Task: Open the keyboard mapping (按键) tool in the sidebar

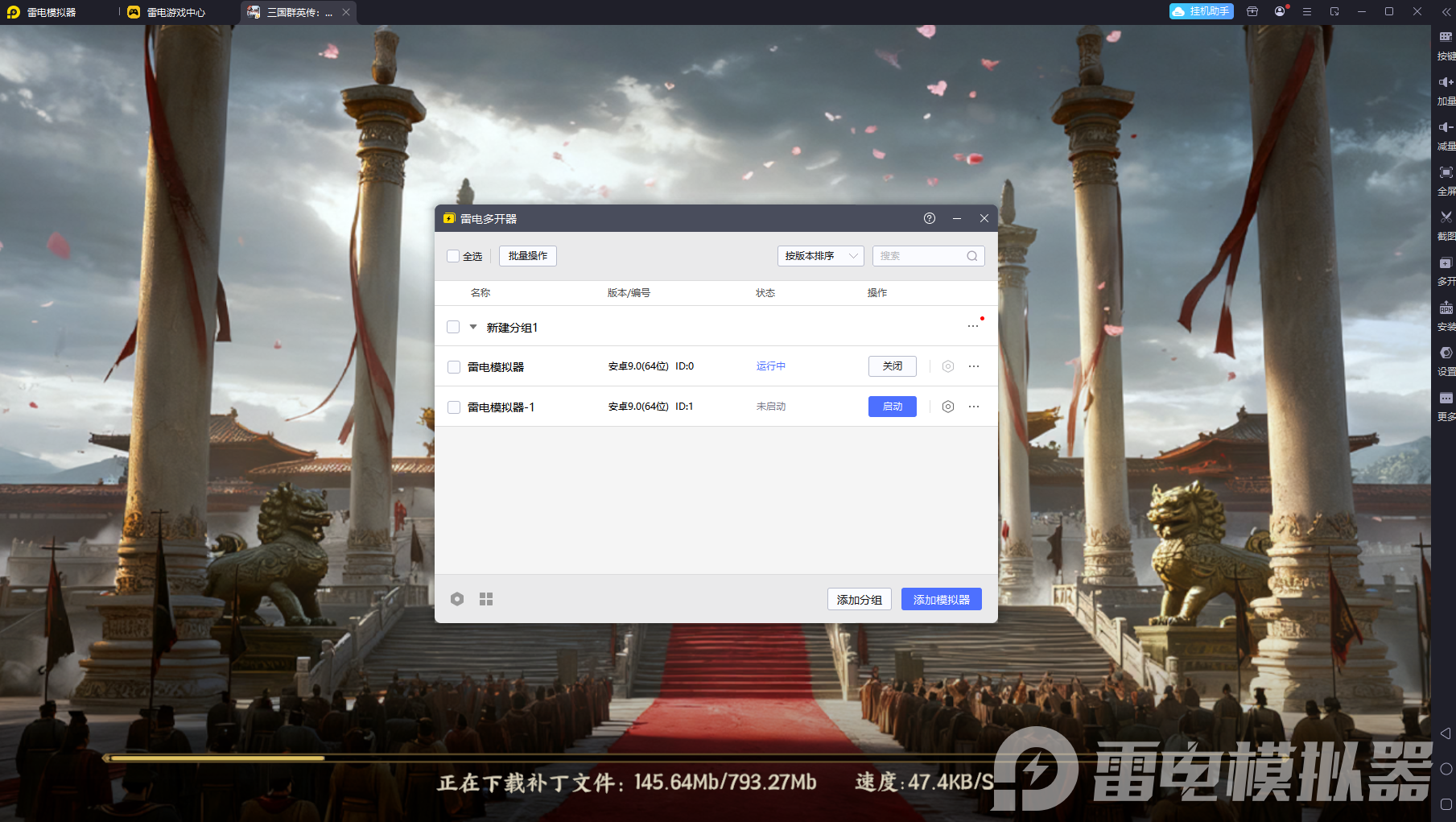Action: point(1446,37)
